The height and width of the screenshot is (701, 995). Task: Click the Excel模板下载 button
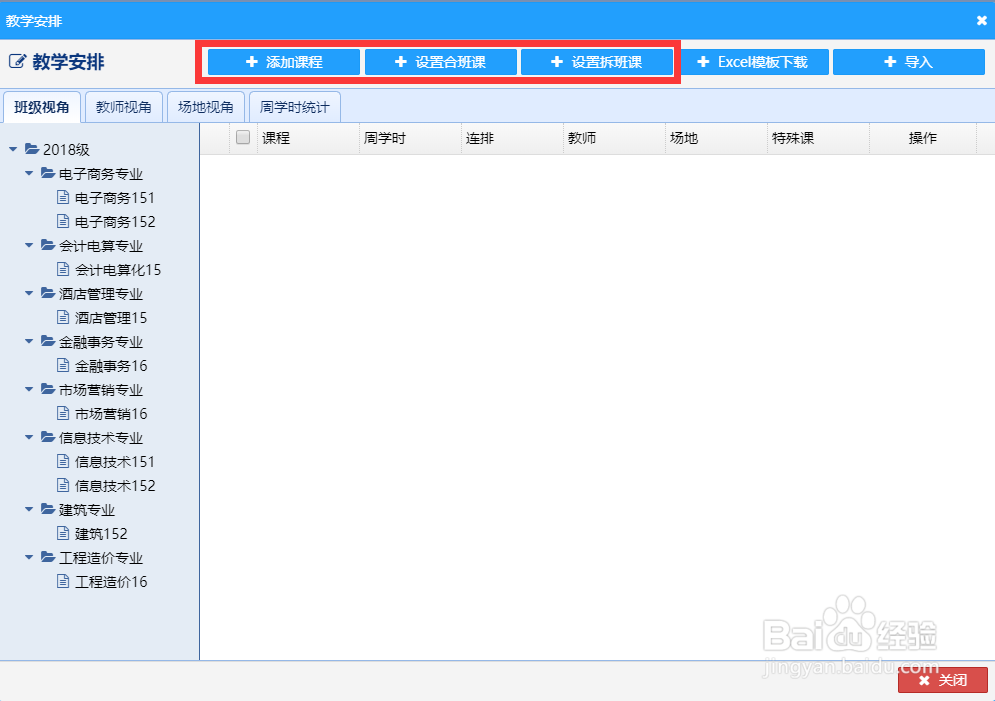pos(754,61)
